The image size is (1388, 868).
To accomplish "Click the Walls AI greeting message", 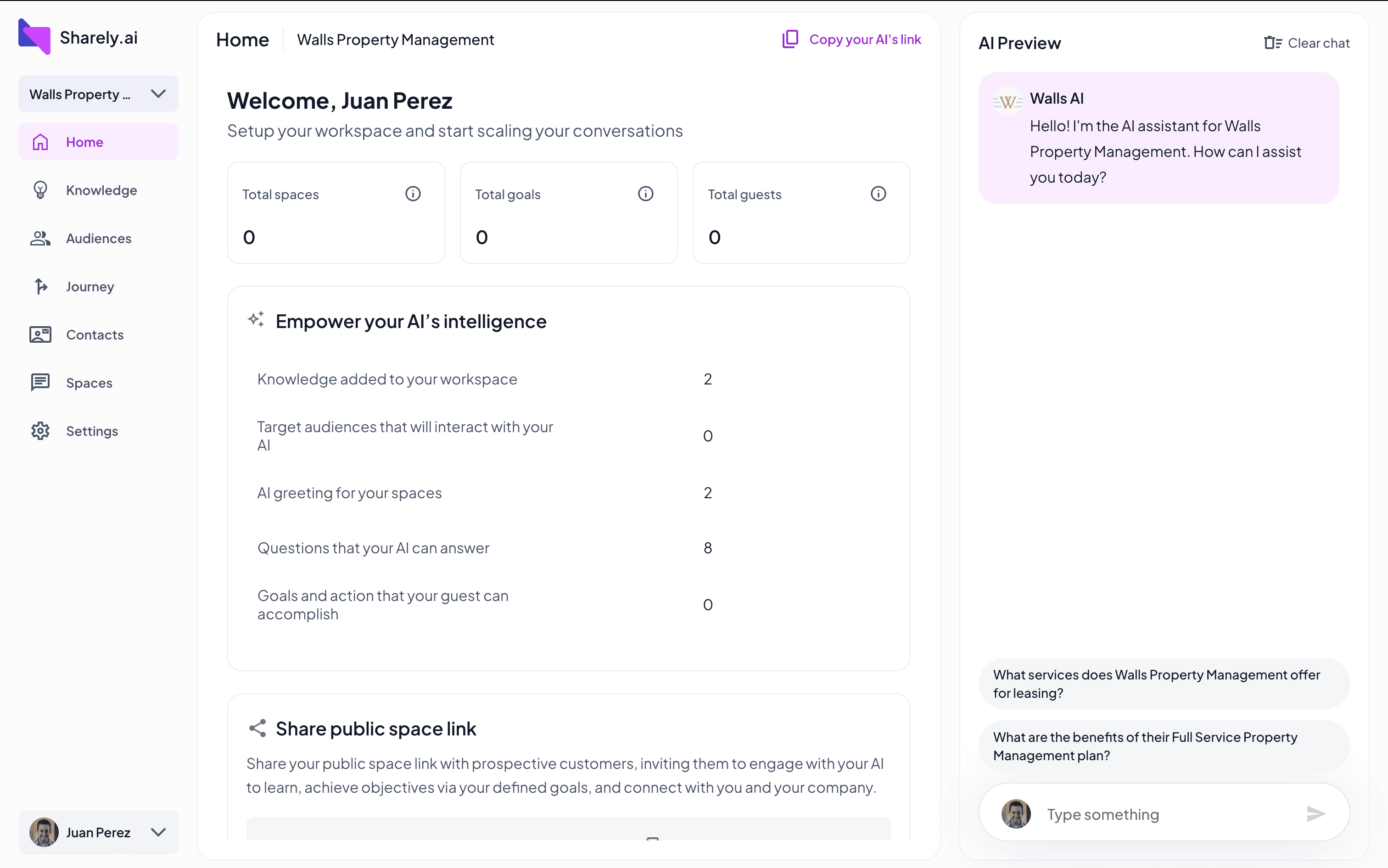I will tap(1159, 138).
